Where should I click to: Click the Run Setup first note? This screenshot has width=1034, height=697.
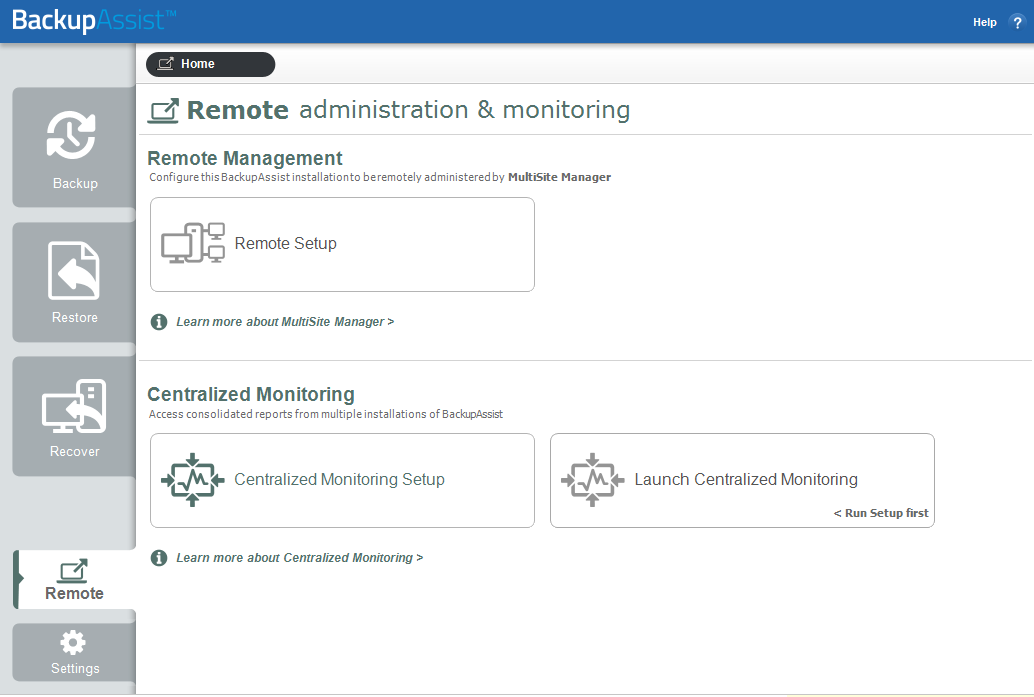pos(881,513)
